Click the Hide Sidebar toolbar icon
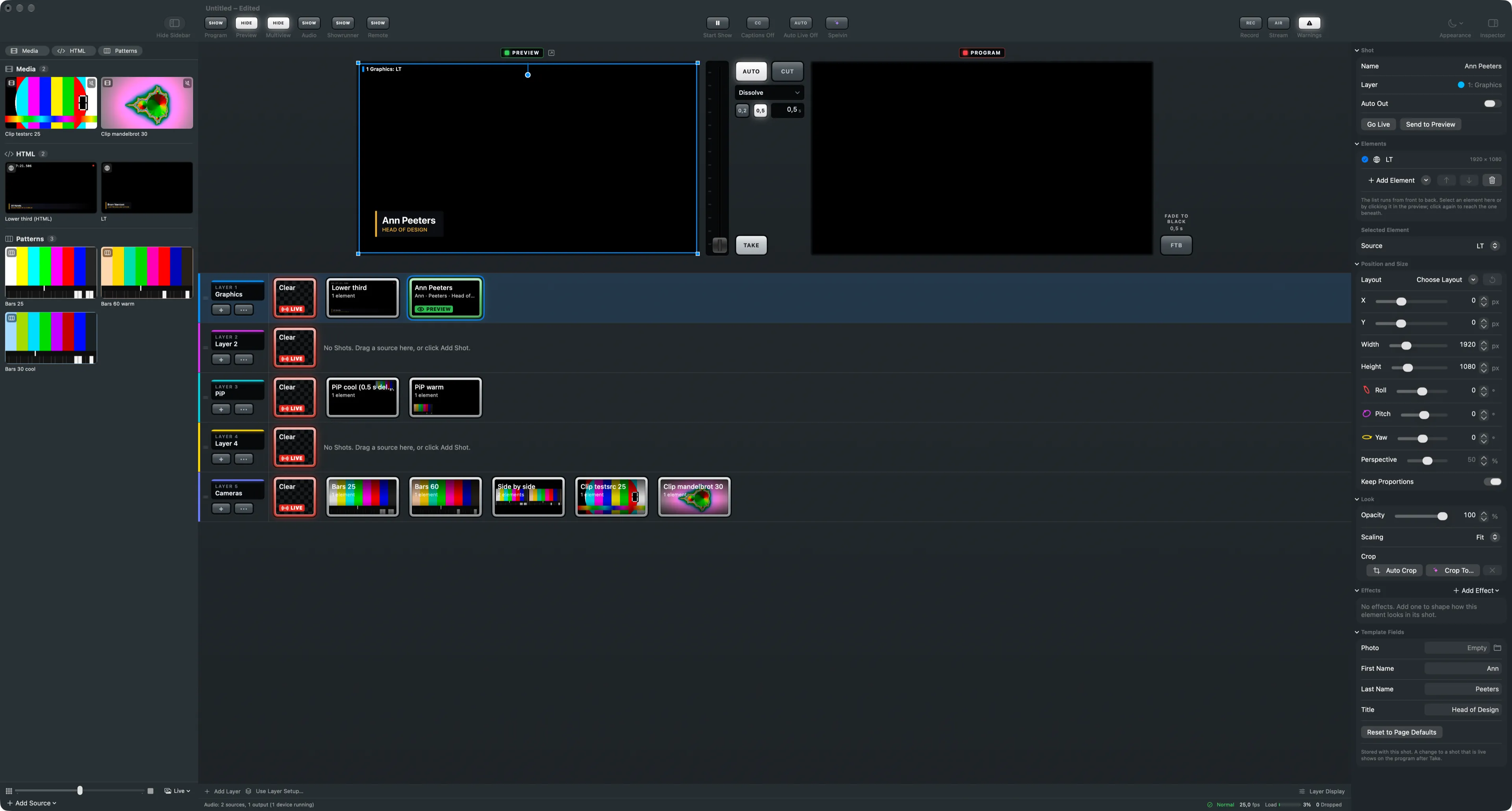Viewport: 1512px width, 811px height. (x=174, y=23)
